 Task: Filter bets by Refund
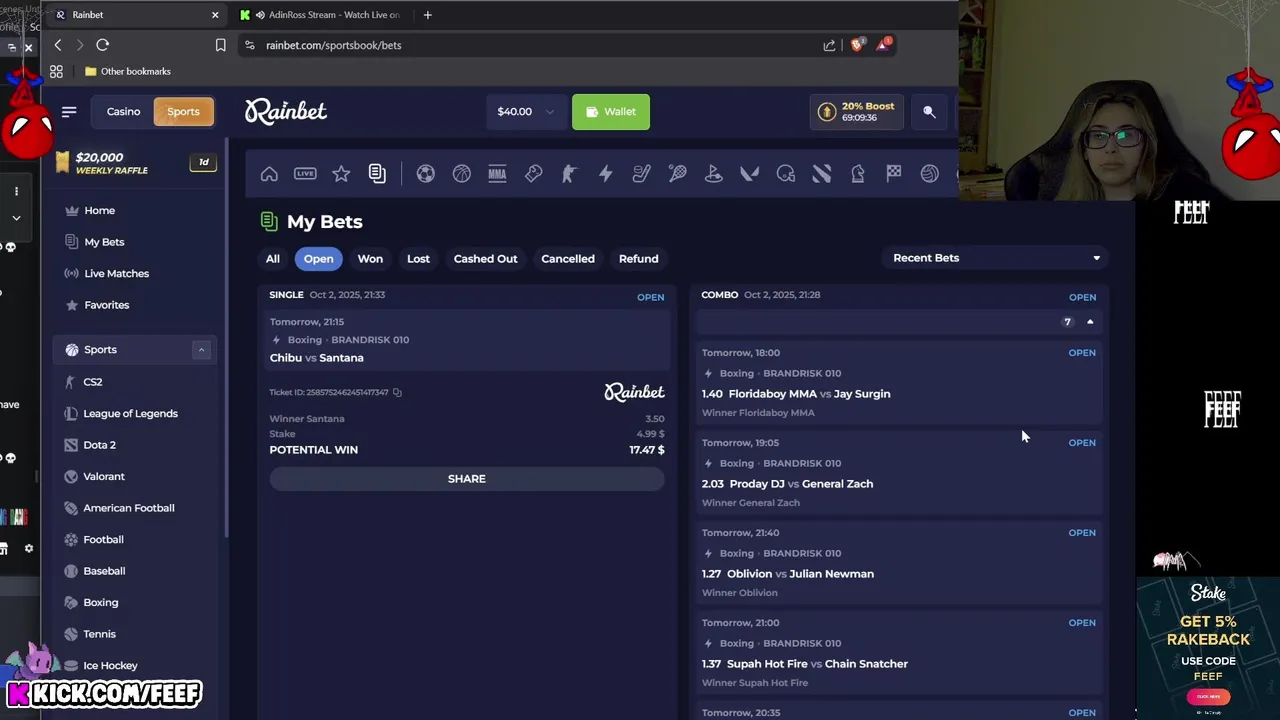638,259
